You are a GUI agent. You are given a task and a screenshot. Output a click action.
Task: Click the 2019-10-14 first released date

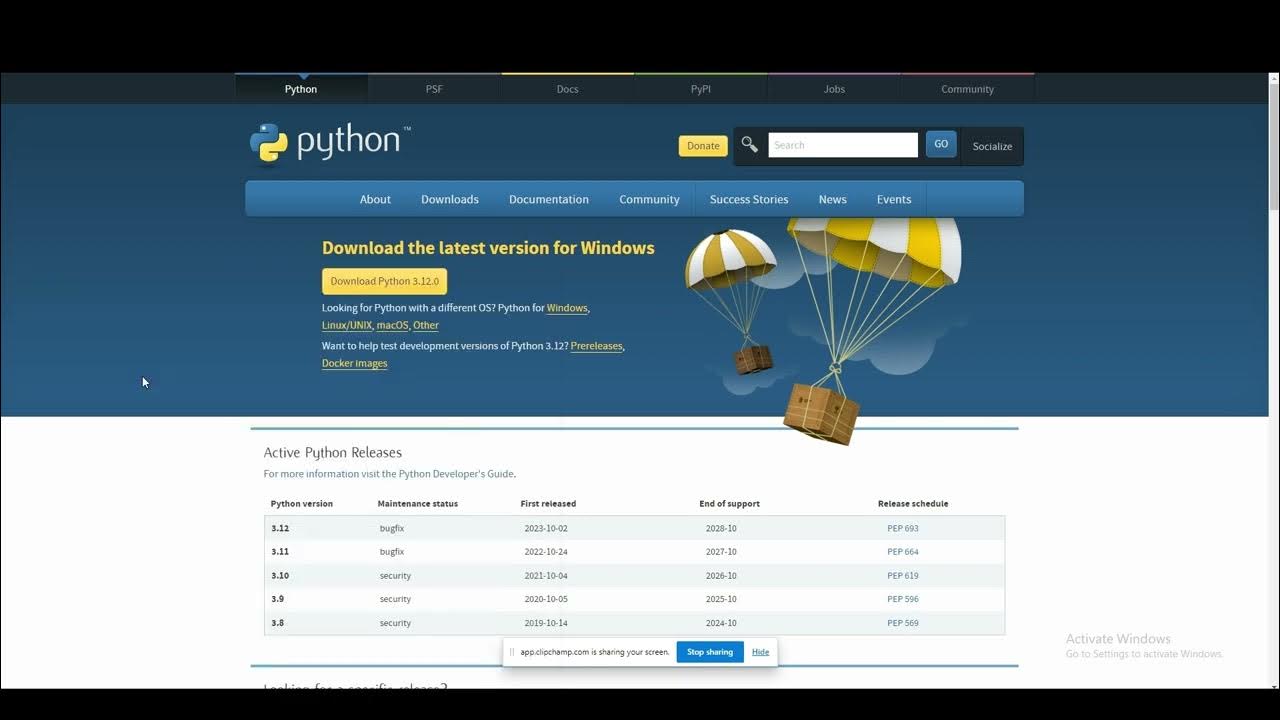tap(546, 623)
